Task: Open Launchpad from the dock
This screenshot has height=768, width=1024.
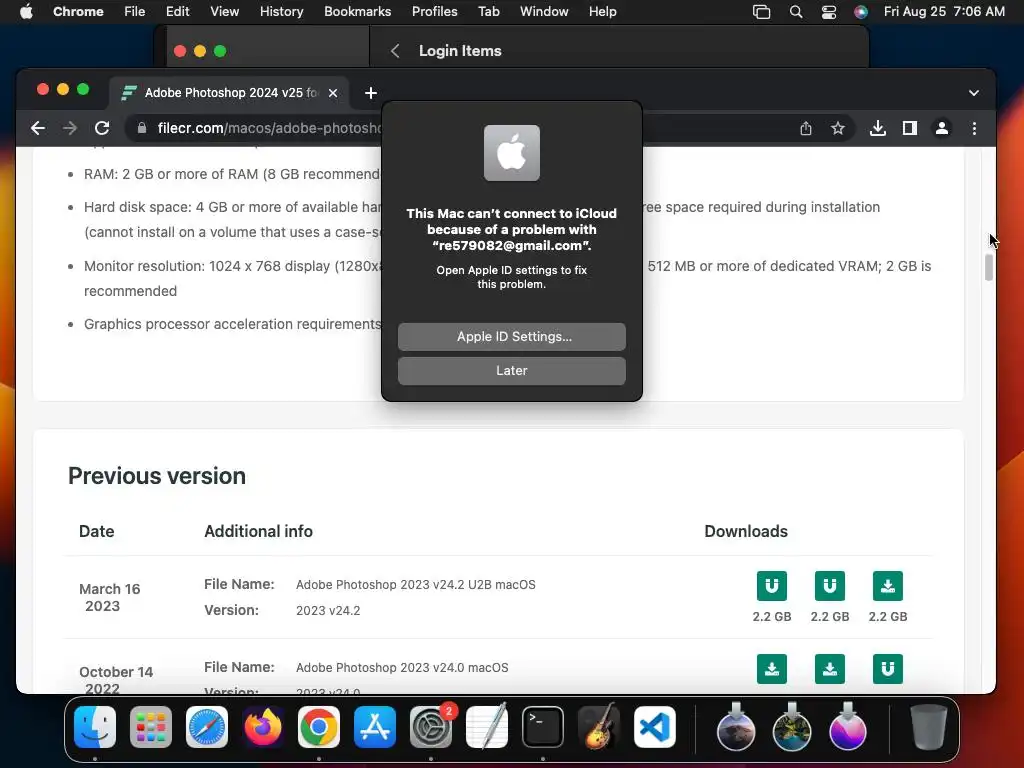Action: coord(151,727)
